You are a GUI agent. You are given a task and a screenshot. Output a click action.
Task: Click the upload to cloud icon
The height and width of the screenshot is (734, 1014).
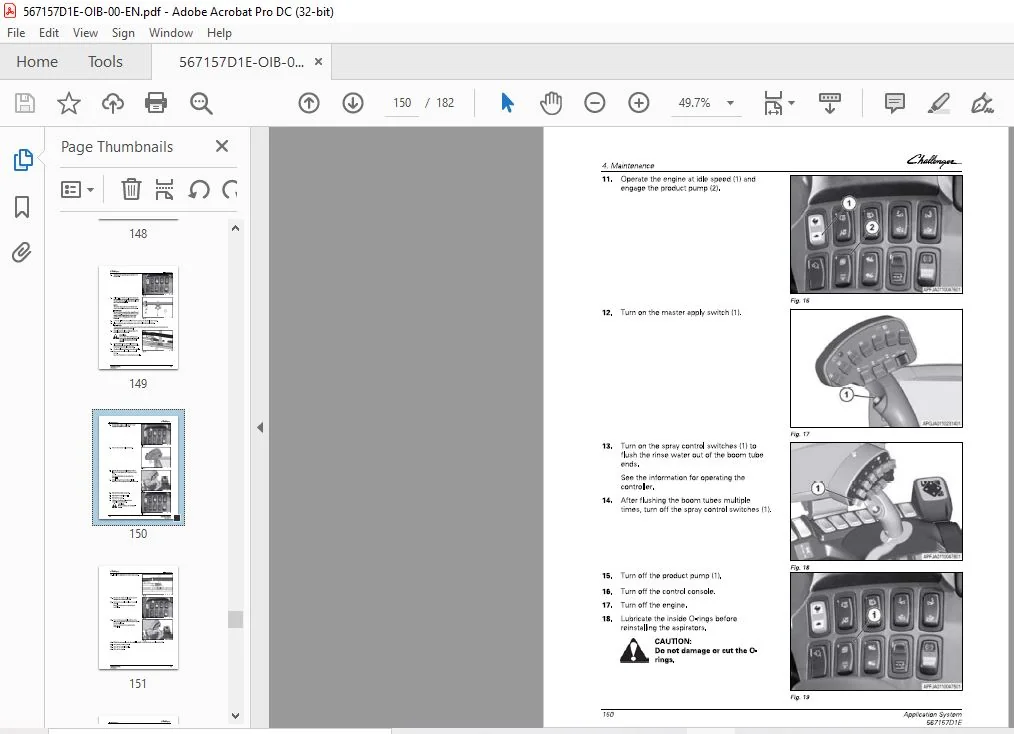pyautogui.click(x=113, y=103)
